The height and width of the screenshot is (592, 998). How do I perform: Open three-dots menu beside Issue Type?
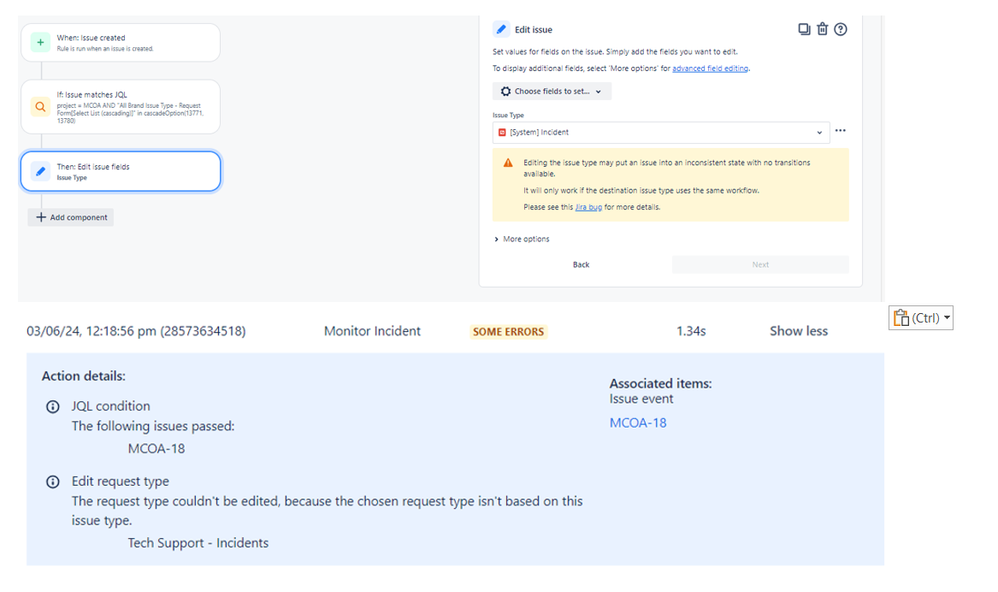[x=840, y=130]
